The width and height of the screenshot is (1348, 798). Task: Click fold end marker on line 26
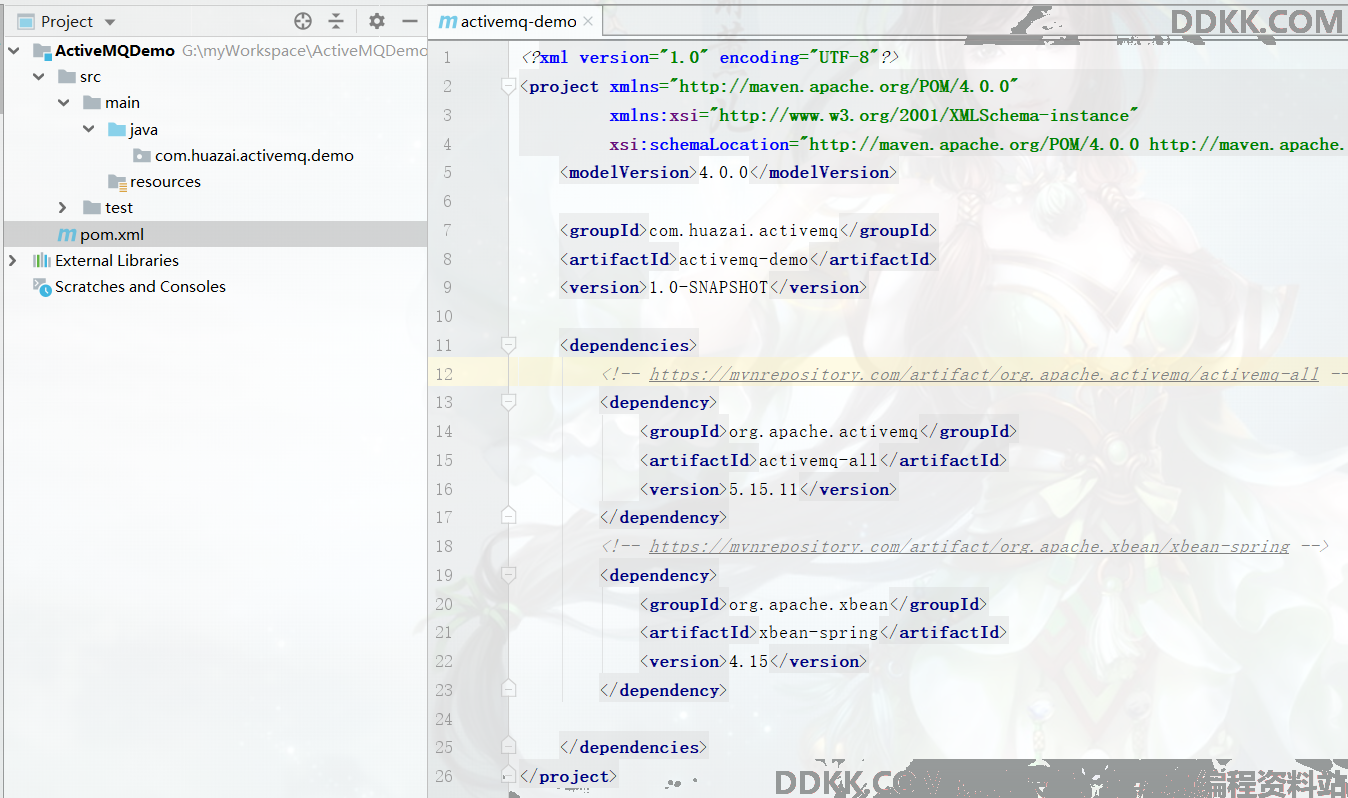[x=508, y=776]
